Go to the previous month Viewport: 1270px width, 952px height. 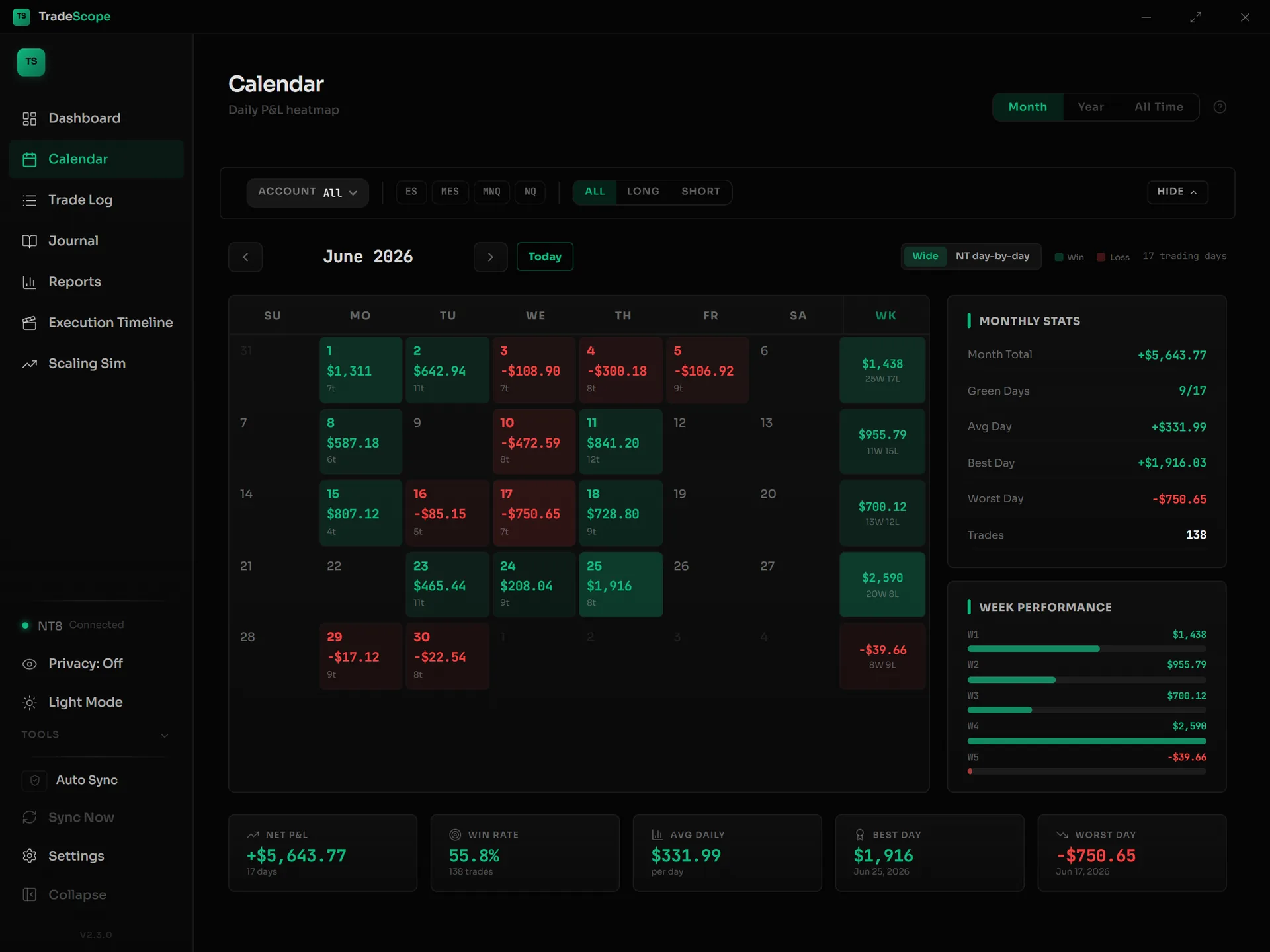[245, 257]
